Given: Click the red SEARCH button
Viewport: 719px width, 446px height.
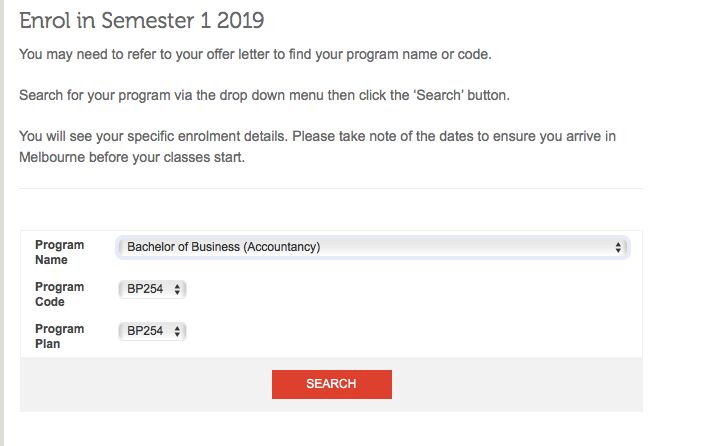Looking at the screenshot, I should [x=332, y=384].
